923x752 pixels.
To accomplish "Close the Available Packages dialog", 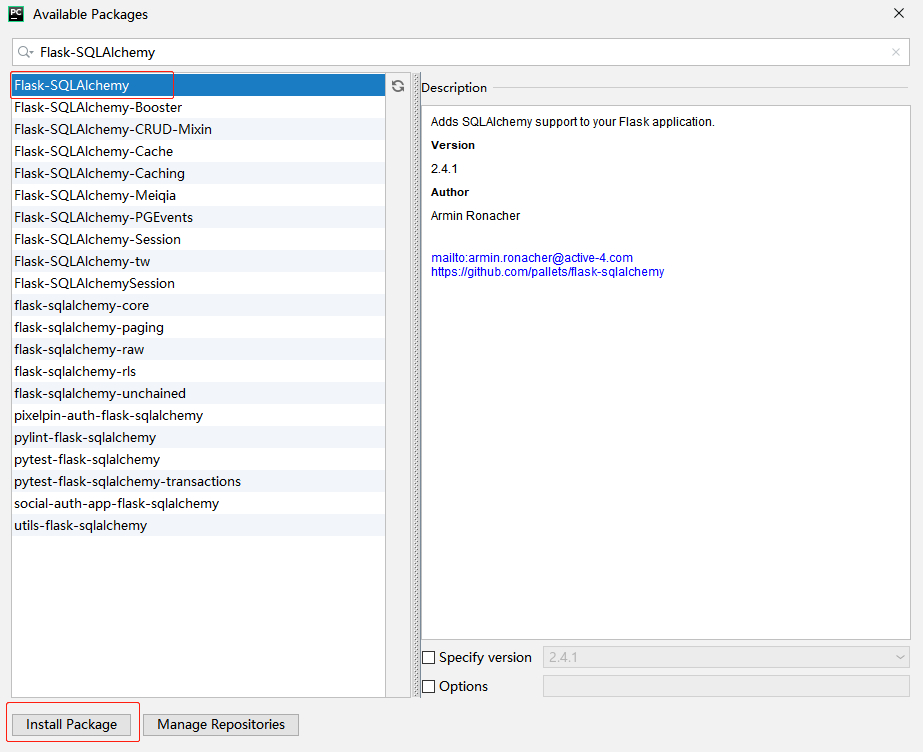I will click(x=898, y=14).
